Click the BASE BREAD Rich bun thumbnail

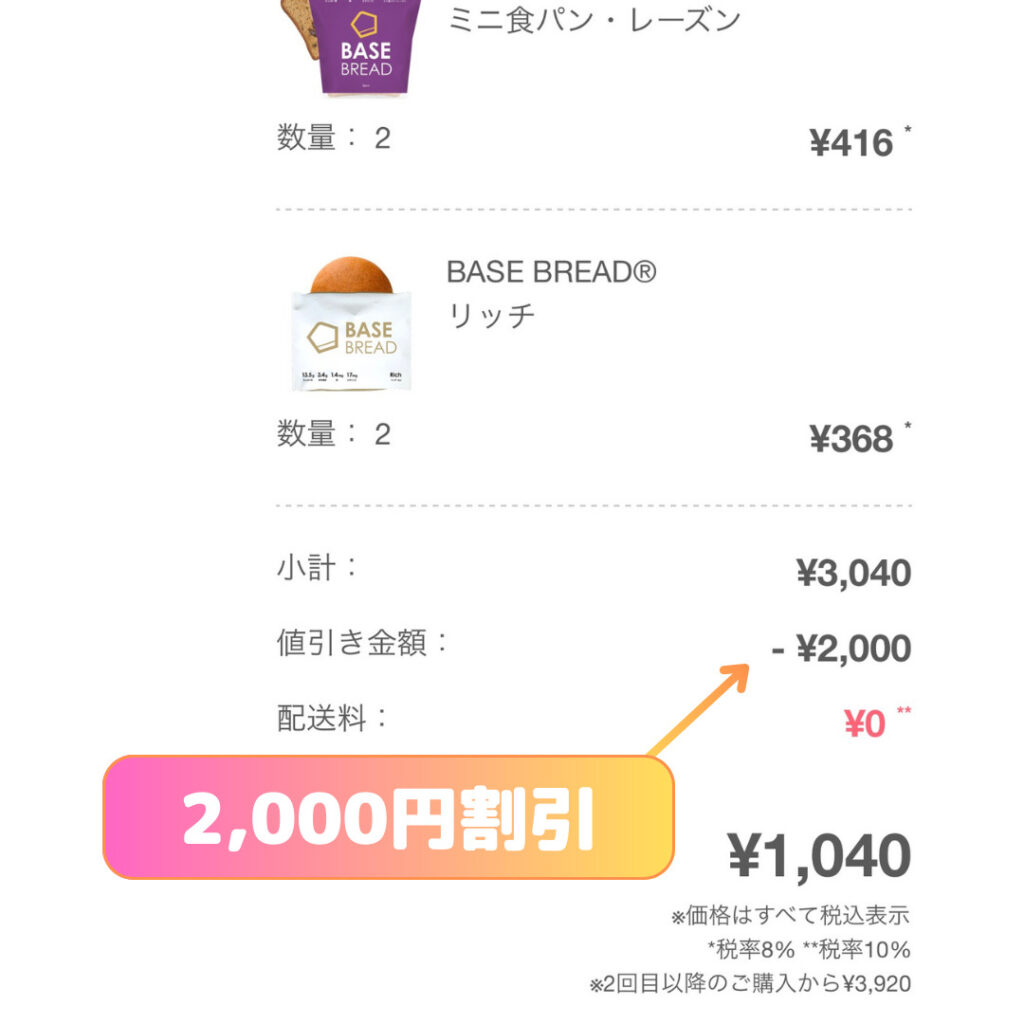click(351, 324)
